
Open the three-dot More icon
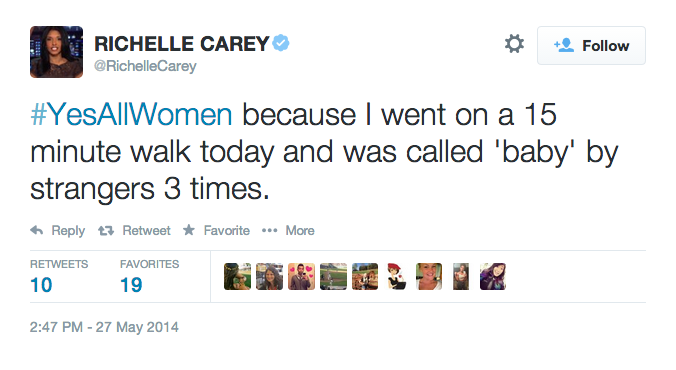pos(269,231)
